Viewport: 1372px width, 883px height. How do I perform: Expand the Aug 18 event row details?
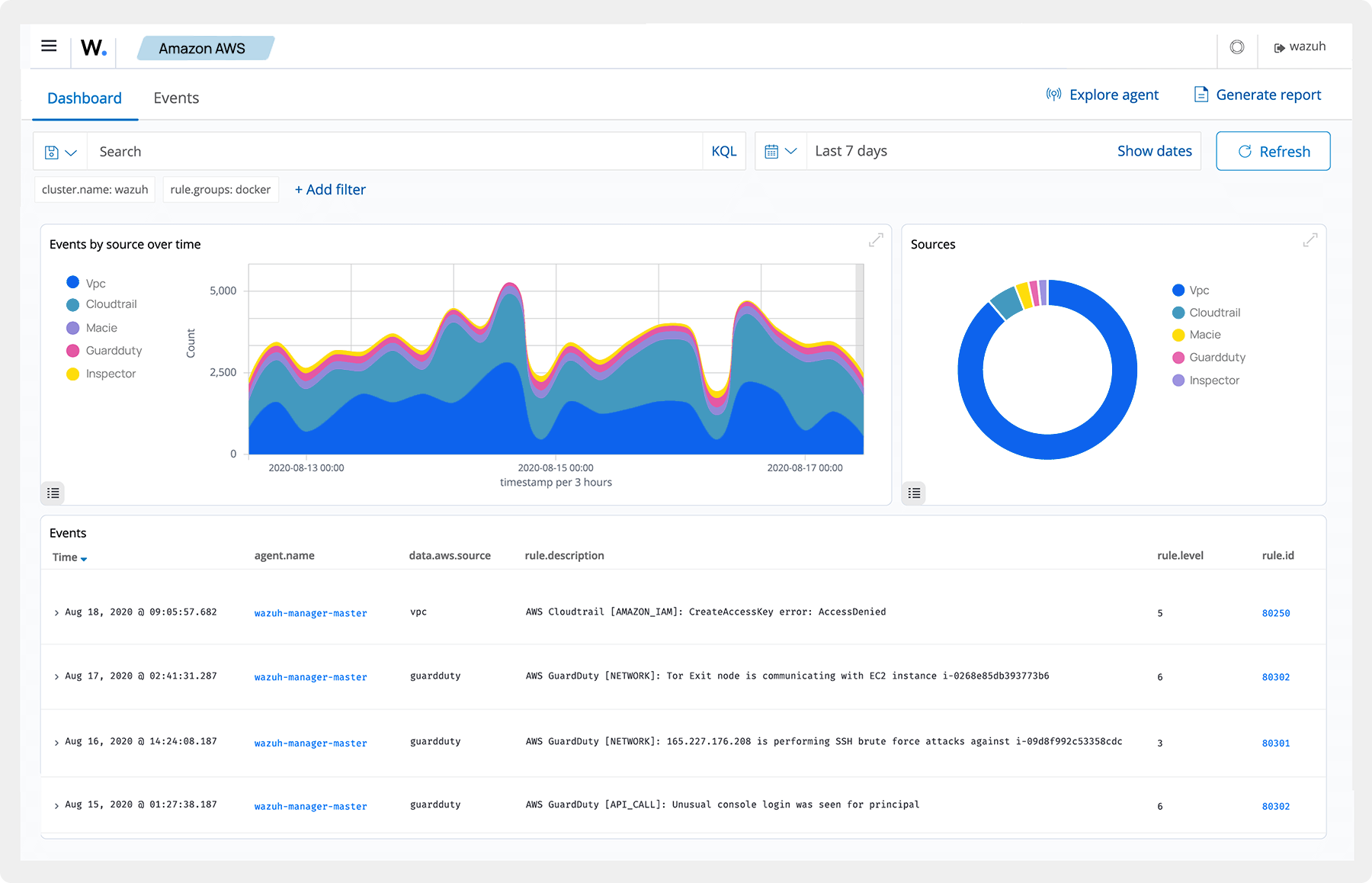coord(55,612)
